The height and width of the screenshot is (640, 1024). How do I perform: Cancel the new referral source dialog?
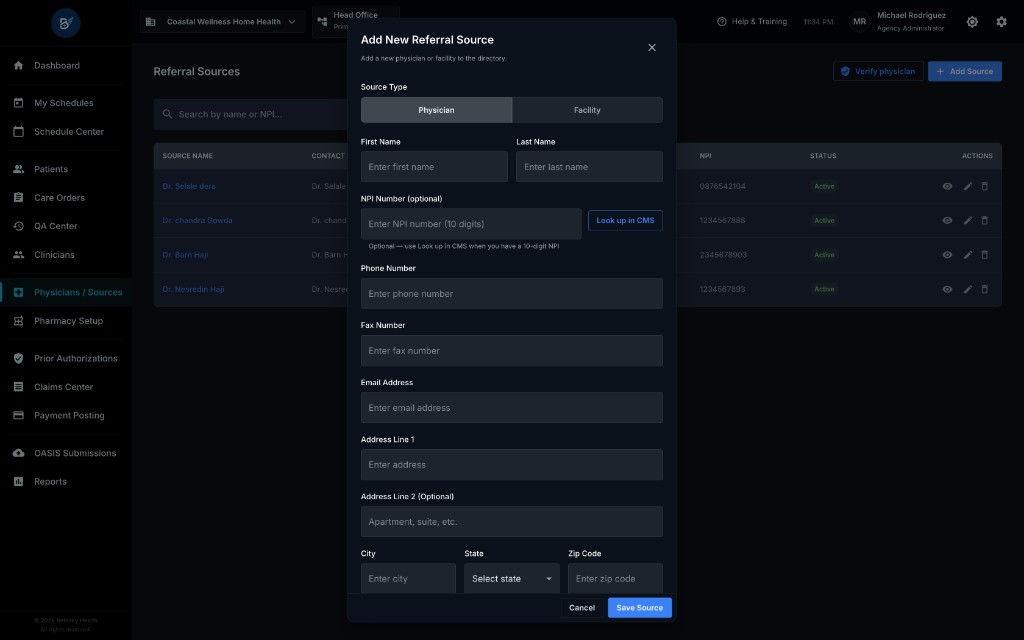pyautogui.click(x=581, y=608)
